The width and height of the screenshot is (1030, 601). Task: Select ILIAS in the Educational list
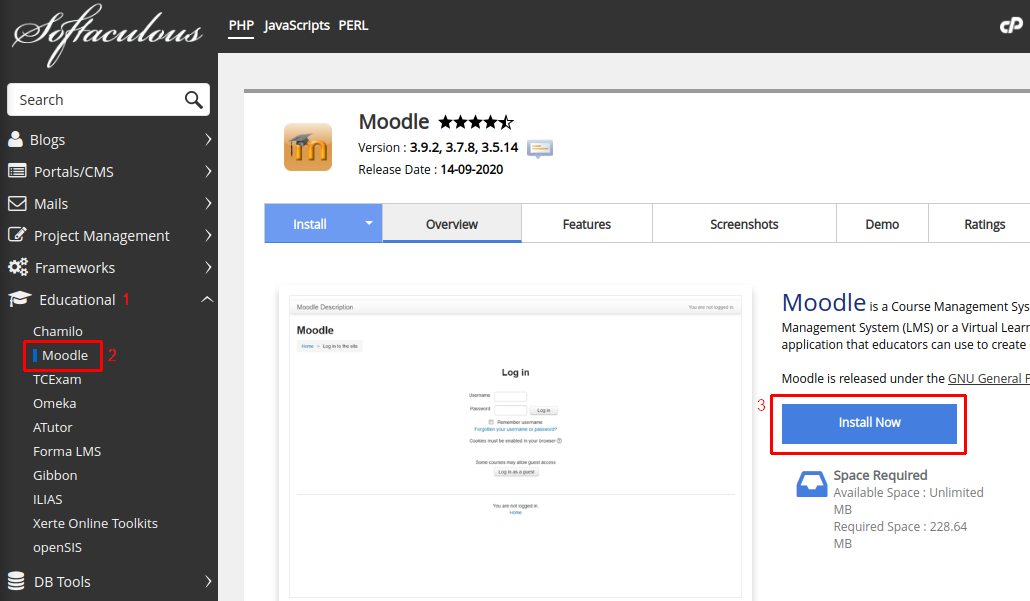[x=48, y=499]
